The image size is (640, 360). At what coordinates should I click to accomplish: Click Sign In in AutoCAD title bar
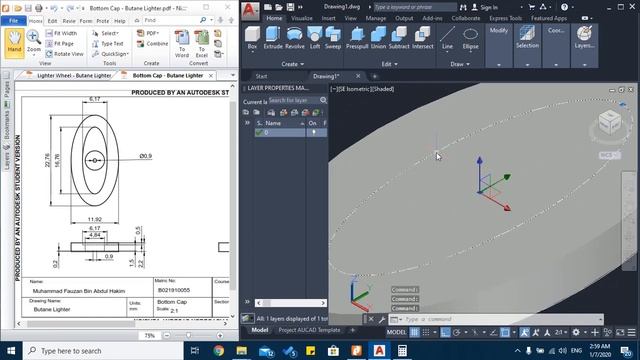[x=484, y=7]
